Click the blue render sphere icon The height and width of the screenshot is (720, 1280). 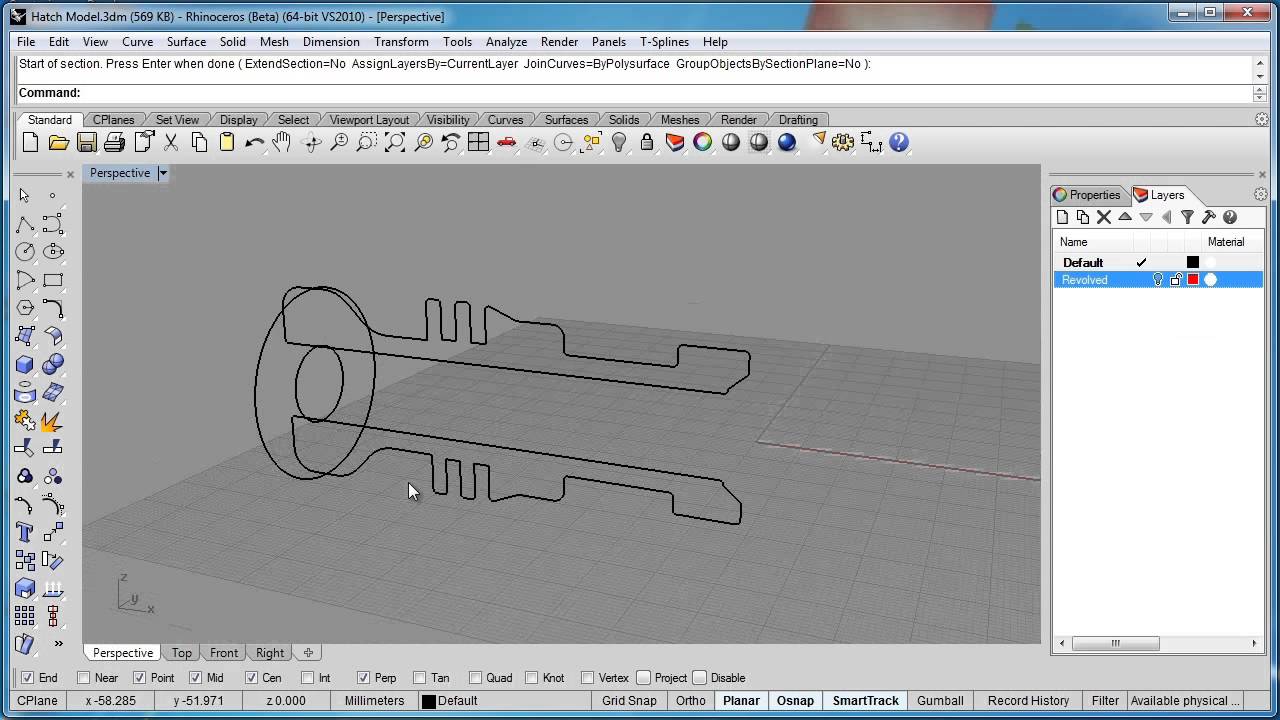point(787,143)
